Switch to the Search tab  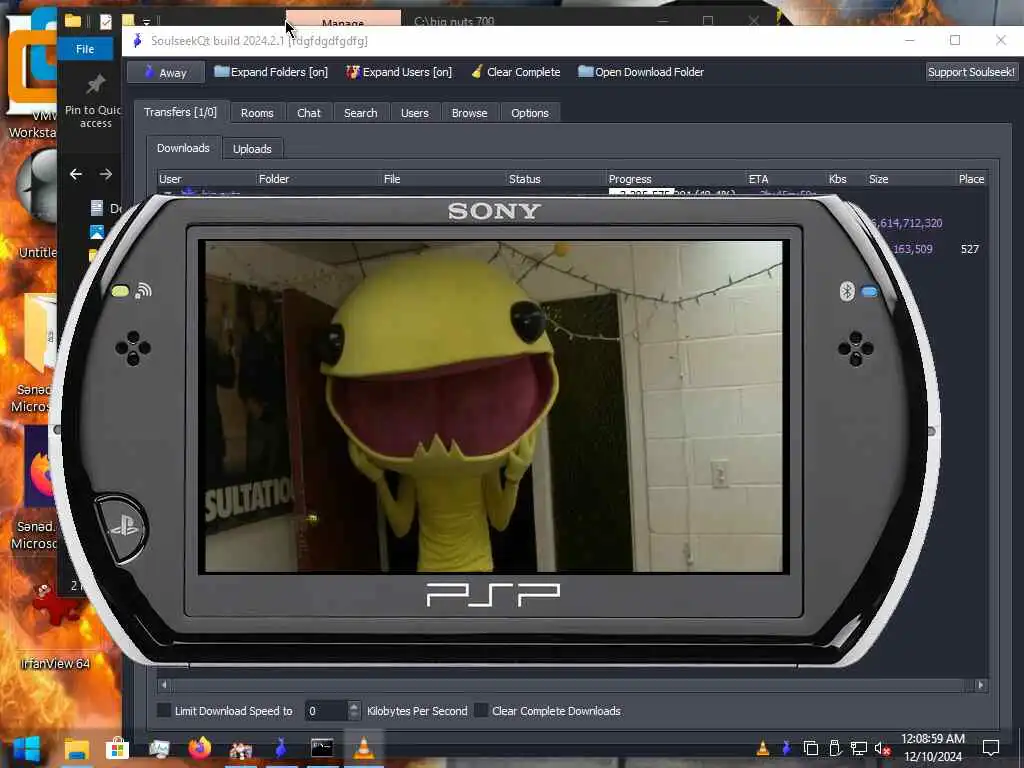coord(360,113)
